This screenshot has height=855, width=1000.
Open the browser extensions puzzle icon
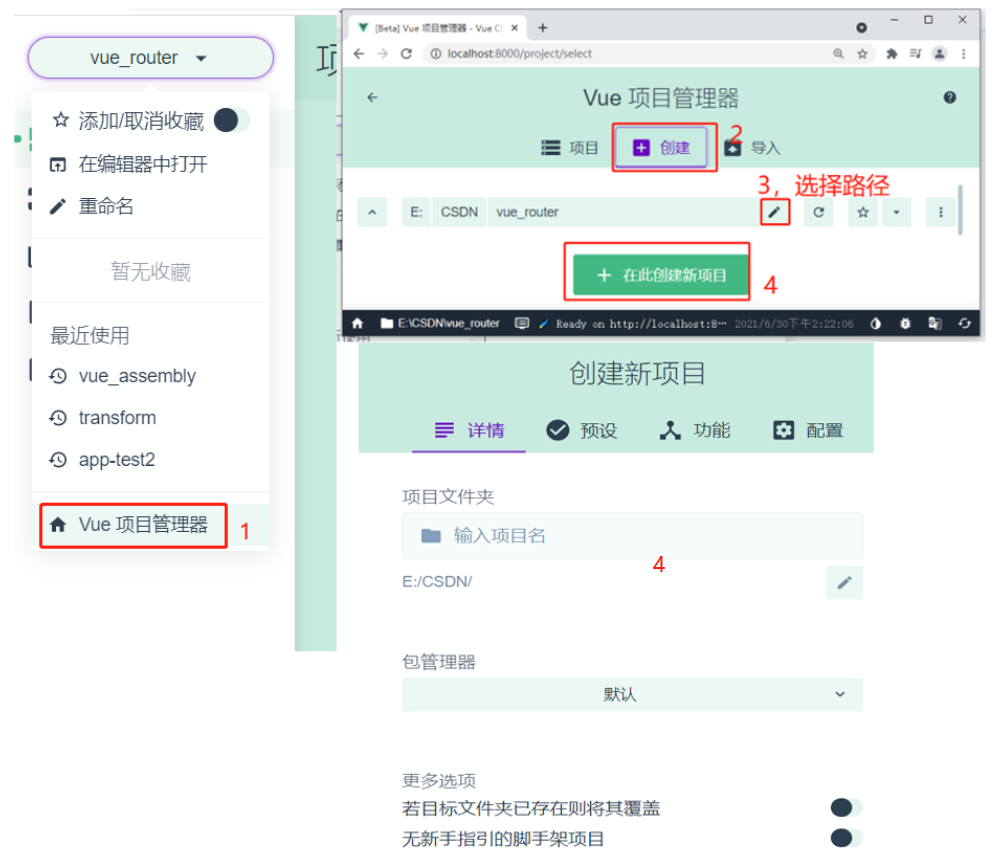[x=892, y=54]
